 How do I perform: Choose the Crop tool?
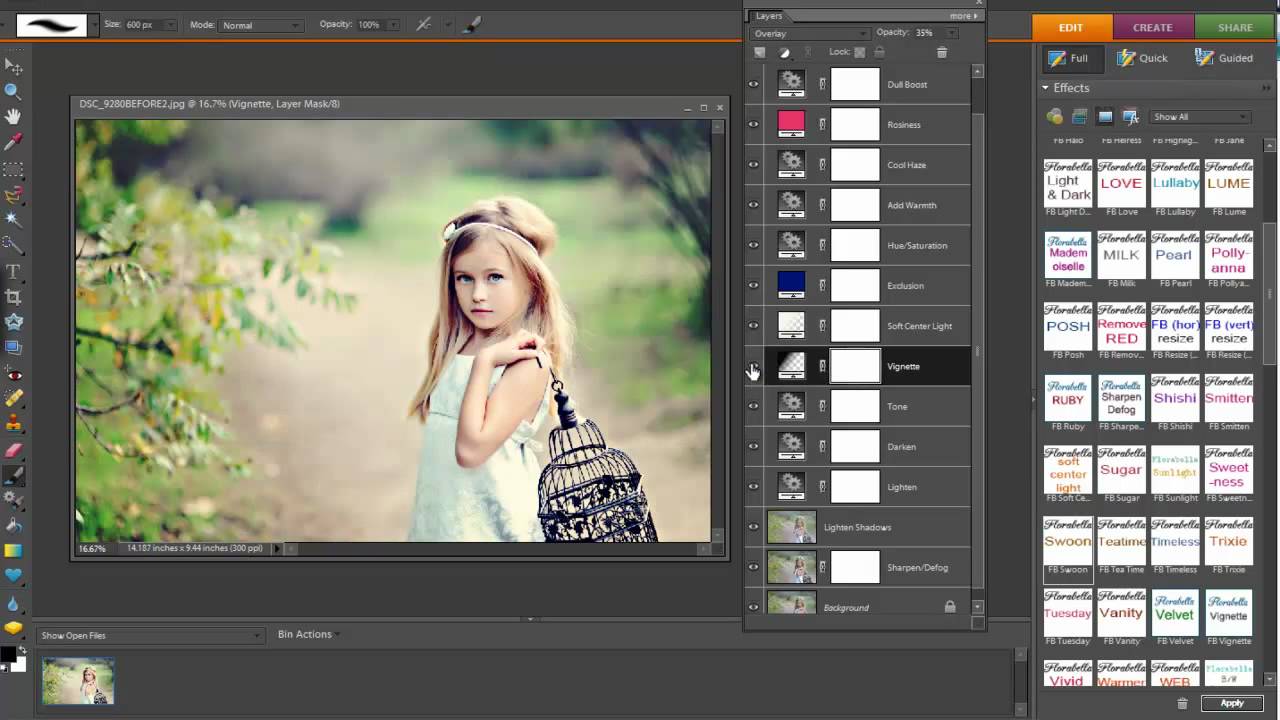(13, 297)
